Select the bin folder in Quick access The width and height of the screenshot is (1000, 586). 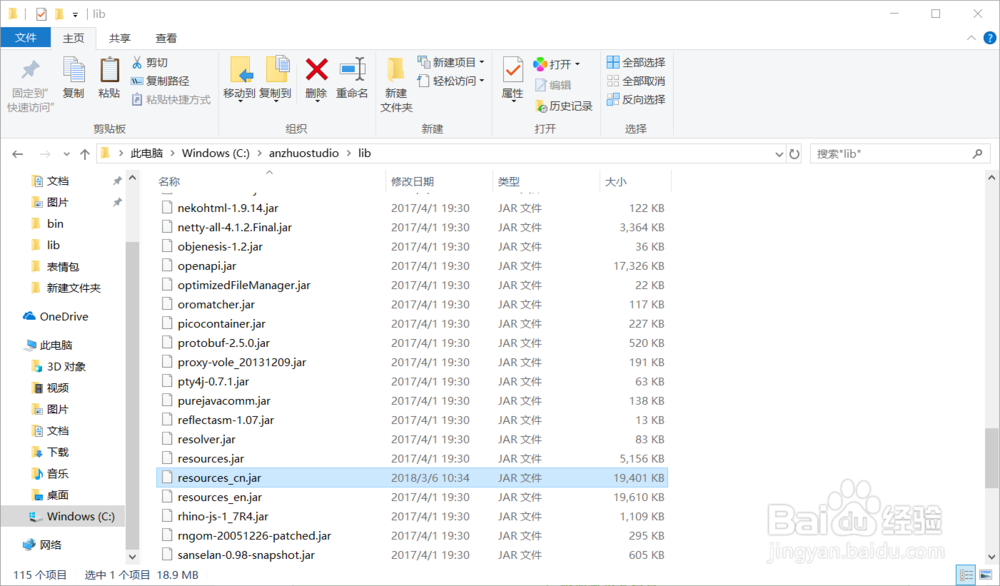click(48, 224)
